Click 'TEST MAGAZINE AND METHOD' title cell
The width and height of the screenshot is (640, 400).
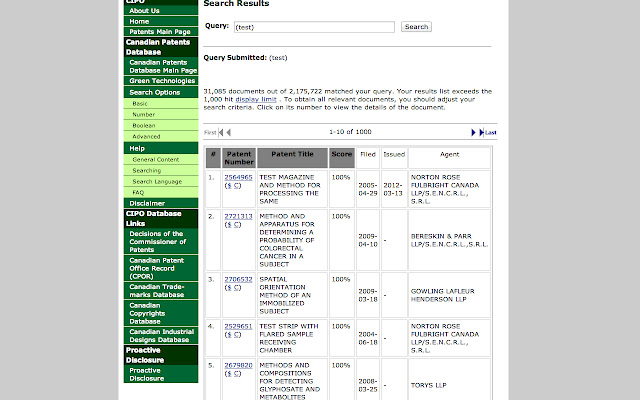coord(292,189)
